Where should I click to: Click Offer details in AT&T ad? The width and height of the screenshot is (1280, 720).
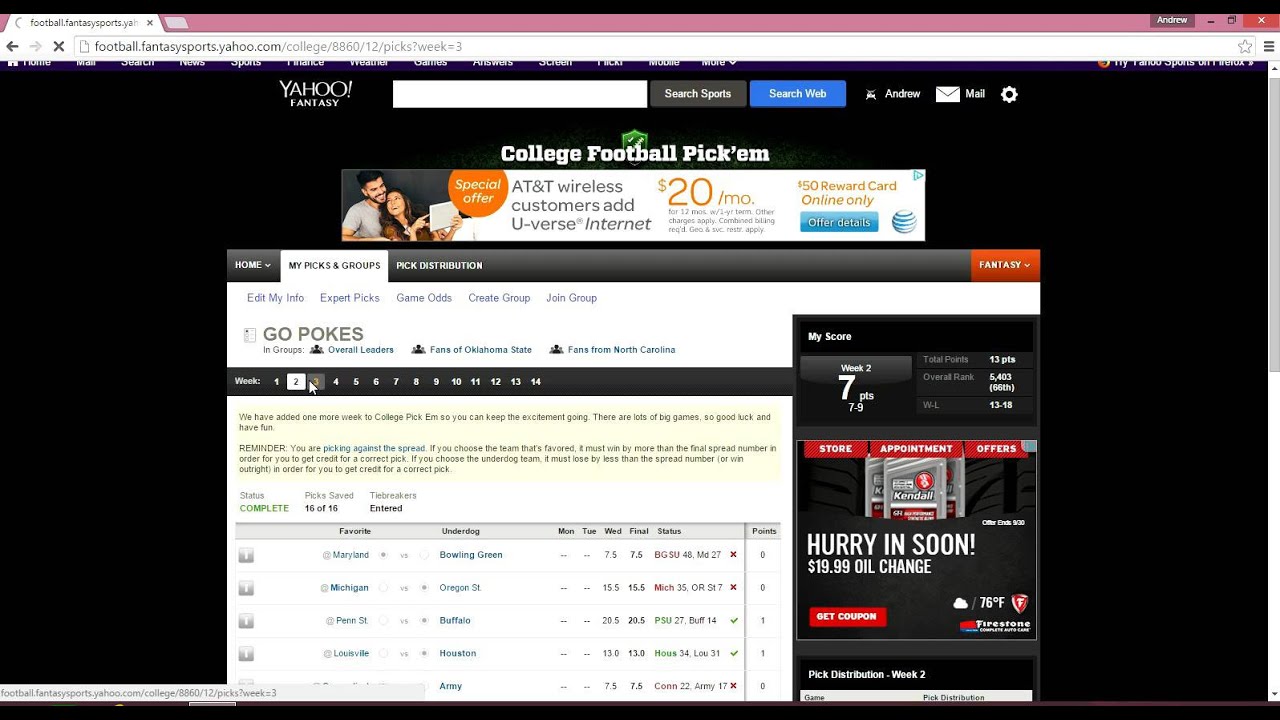839,222
